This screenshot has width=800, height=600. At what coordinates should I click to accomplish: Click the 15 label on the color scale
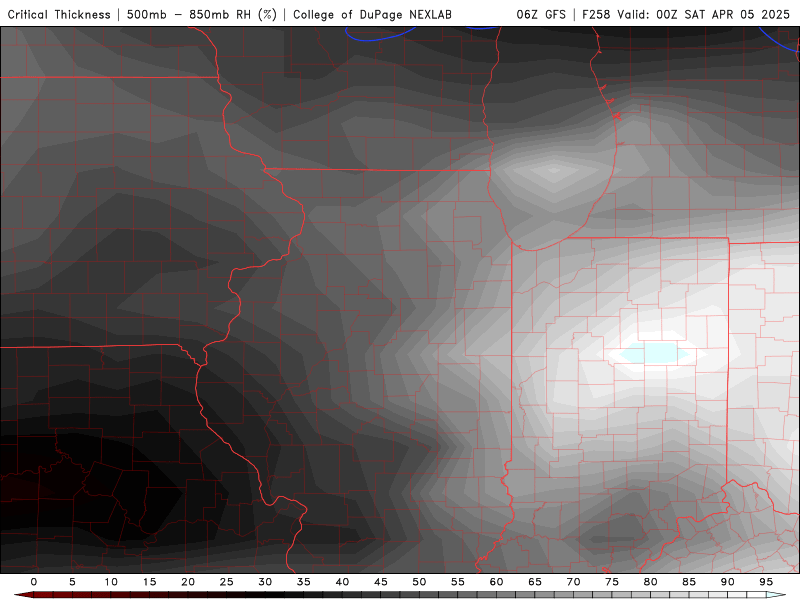149,582
